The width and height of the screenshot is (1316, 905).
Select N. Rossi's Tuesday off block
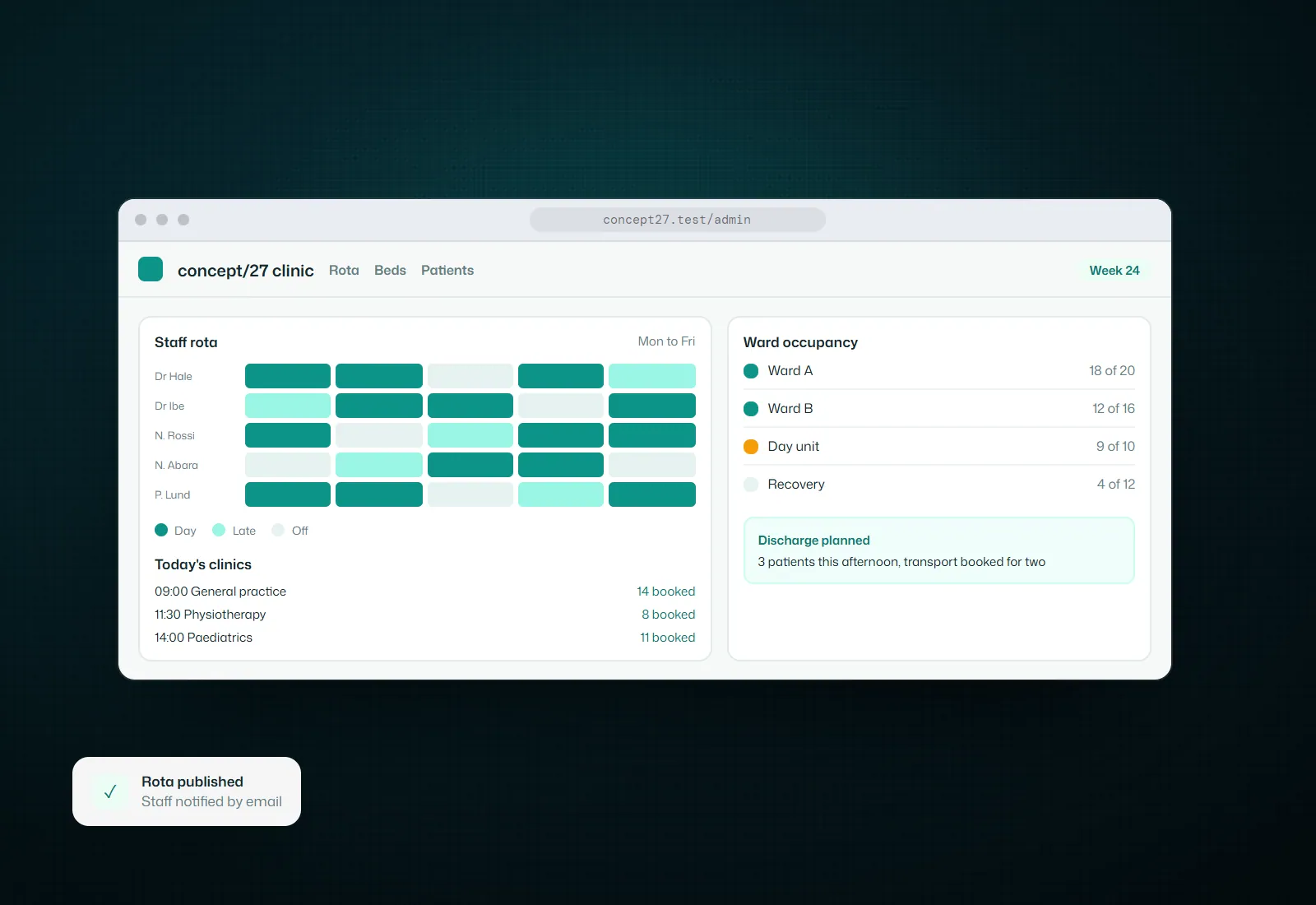pos(379,435)
